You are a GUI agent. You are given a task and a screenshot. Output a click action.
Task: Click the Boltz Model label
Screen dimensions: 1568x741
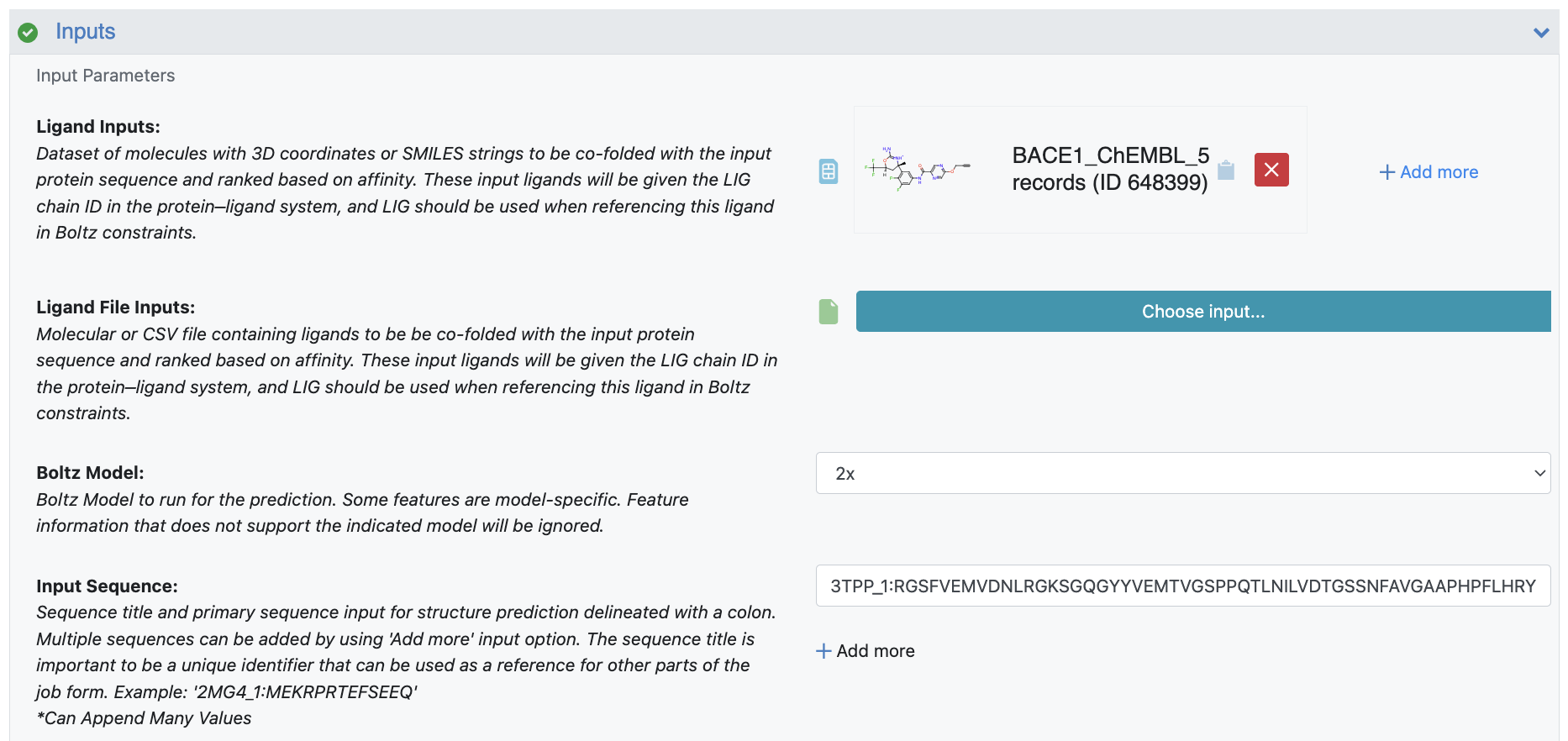click(90, 473)
